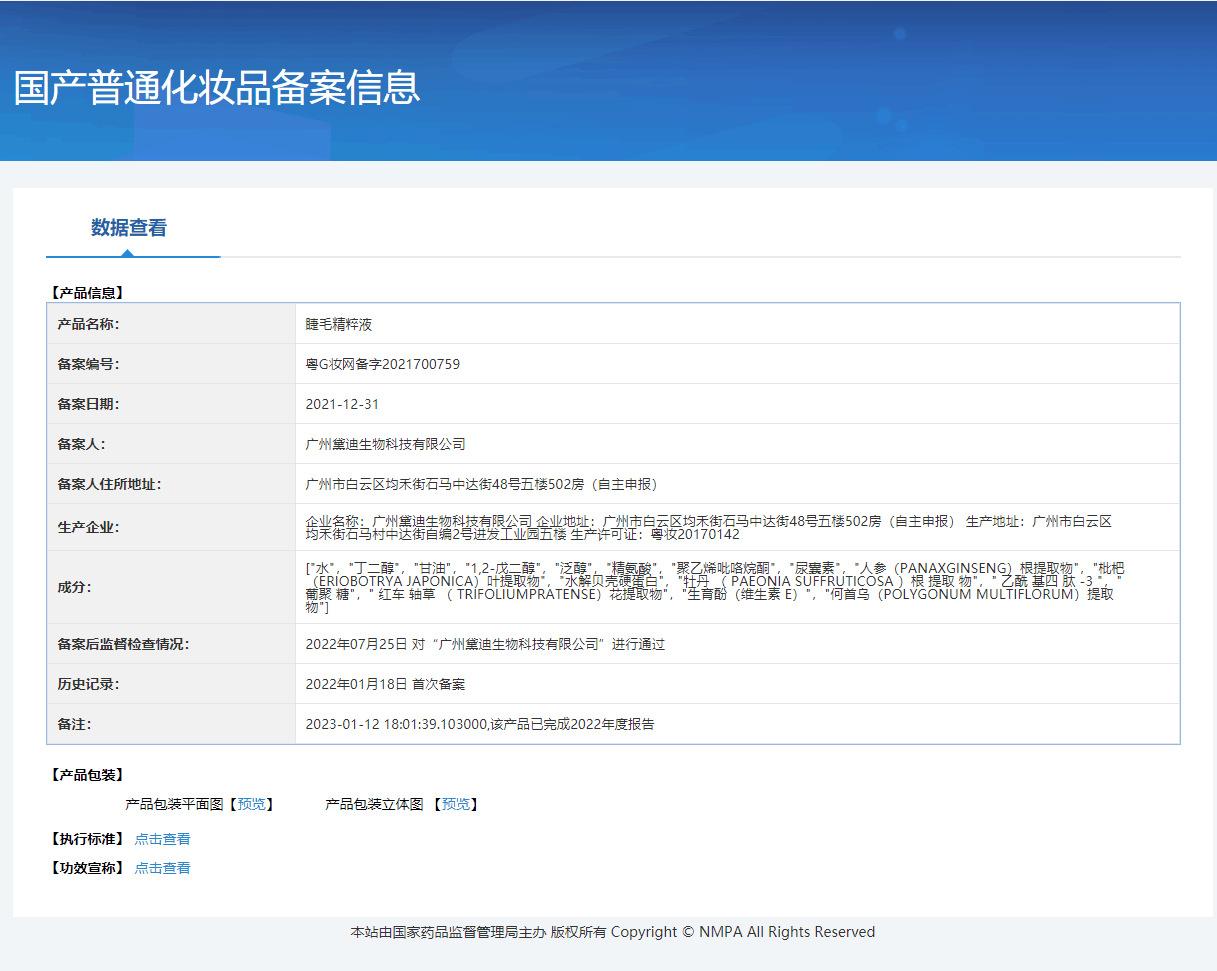The height and width of the screenshot is (971, 1217).
Task: Click the 备案人住所地址 address value
Action: point(481,484)
